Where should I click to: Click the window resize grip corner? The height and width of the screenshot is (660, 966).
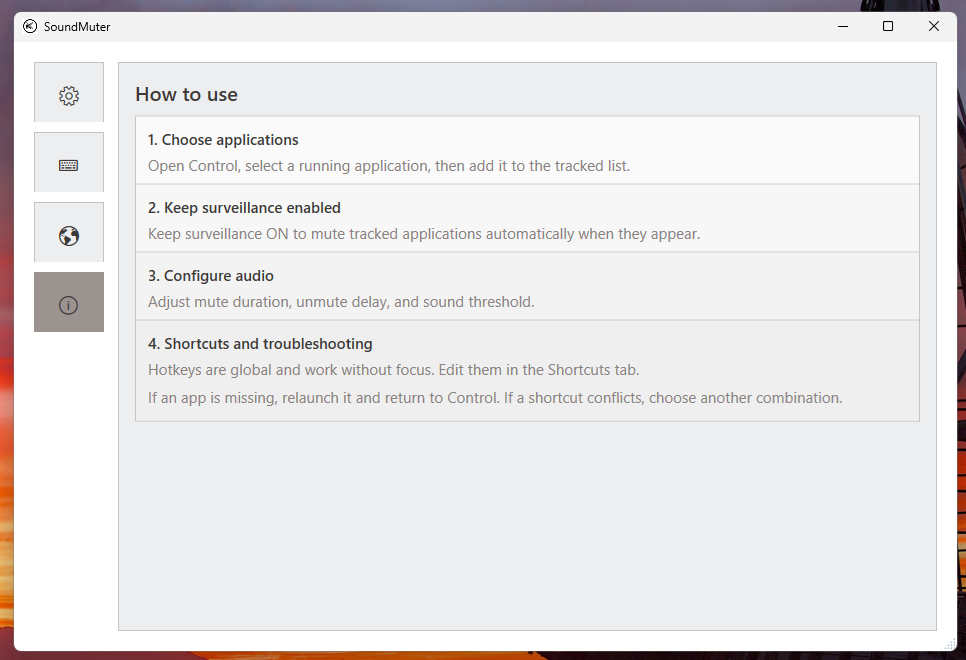pyautogui.click(x=950, y=644)
